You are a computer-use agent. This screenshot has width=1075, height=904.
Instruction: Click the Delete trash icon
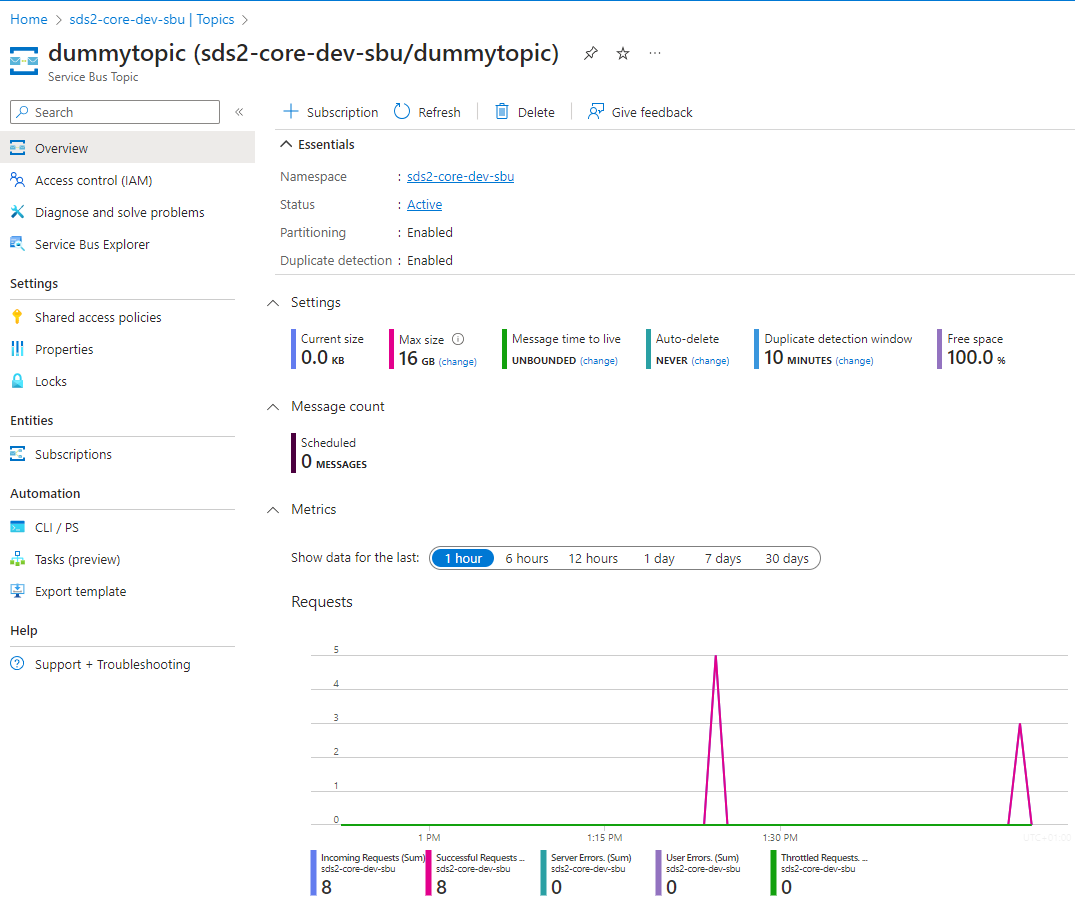pos(502,112)
